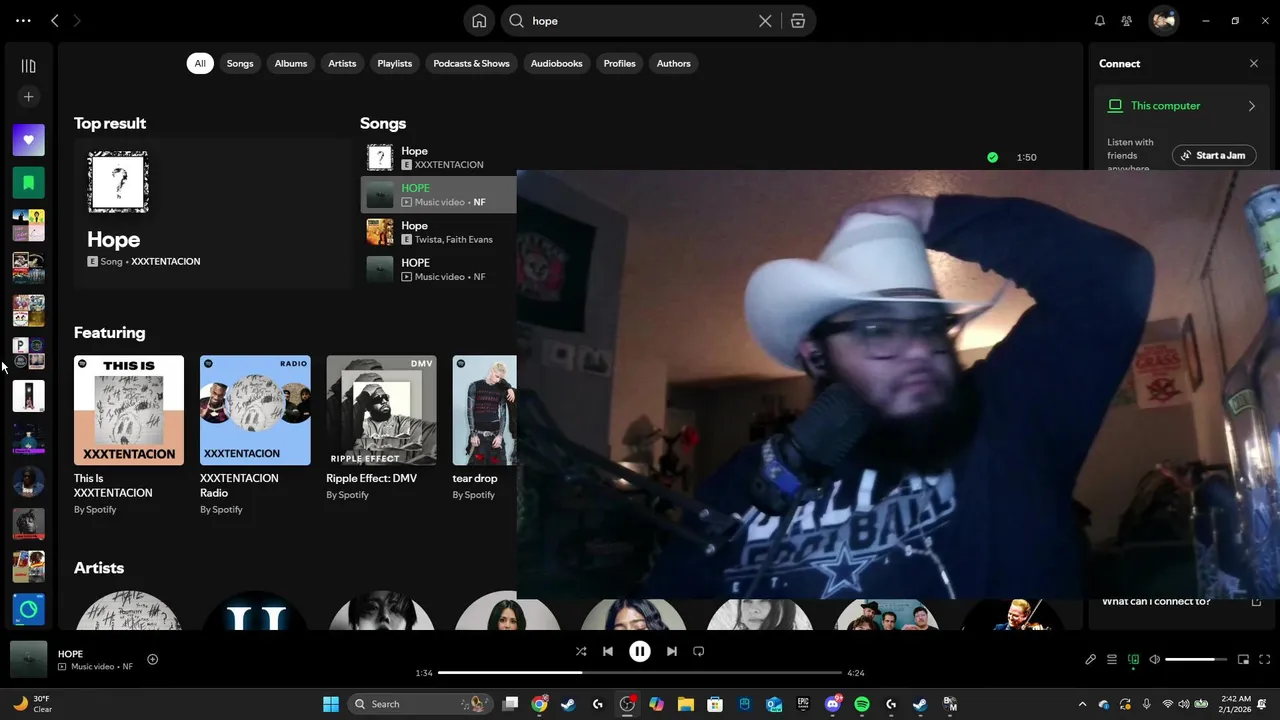Open Discord from the taskbar
This screenshot has width=1280, height=720.
click(833, 704)
